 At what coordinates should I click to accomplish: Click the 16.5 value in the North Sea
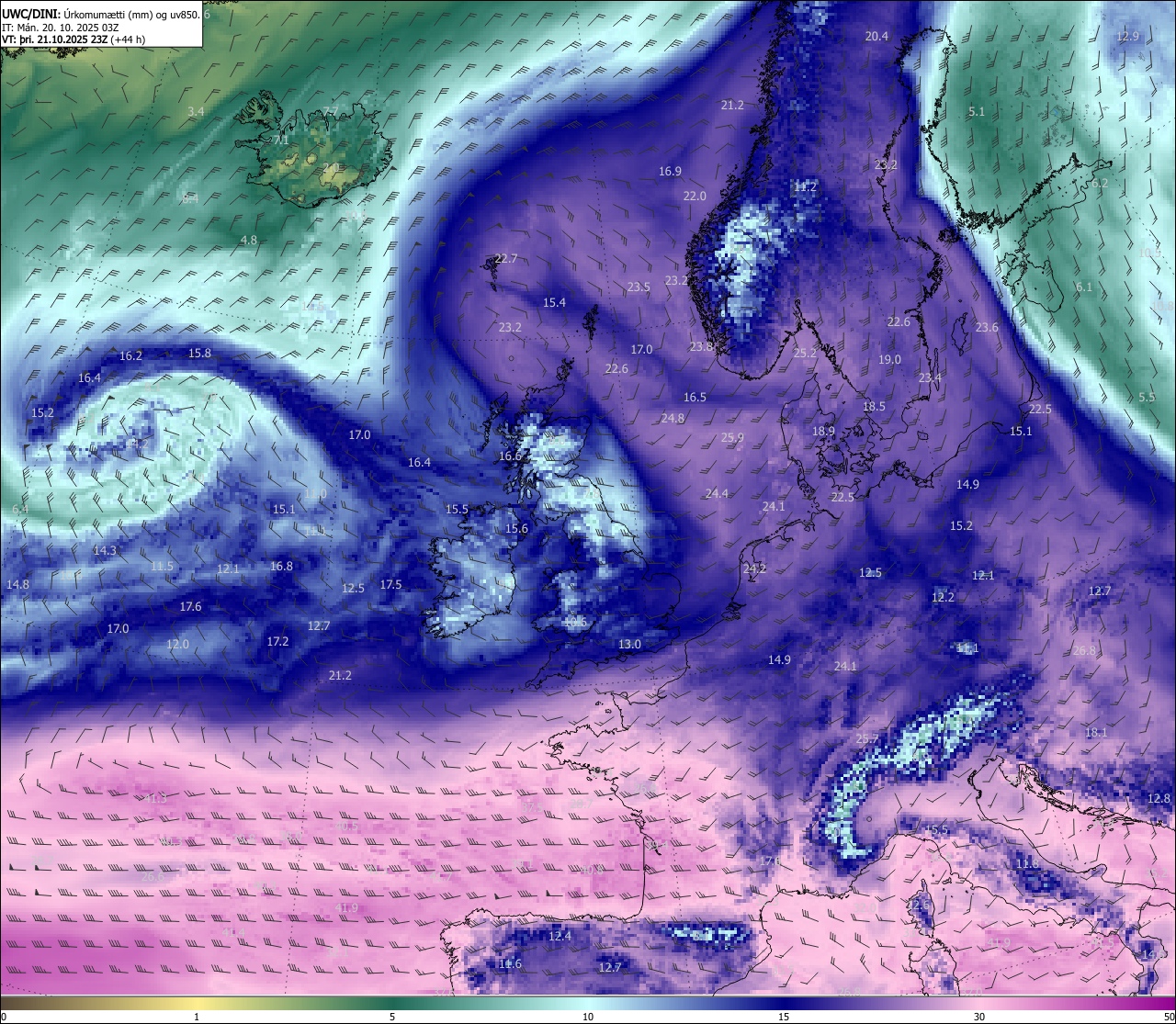pos(695,397)
